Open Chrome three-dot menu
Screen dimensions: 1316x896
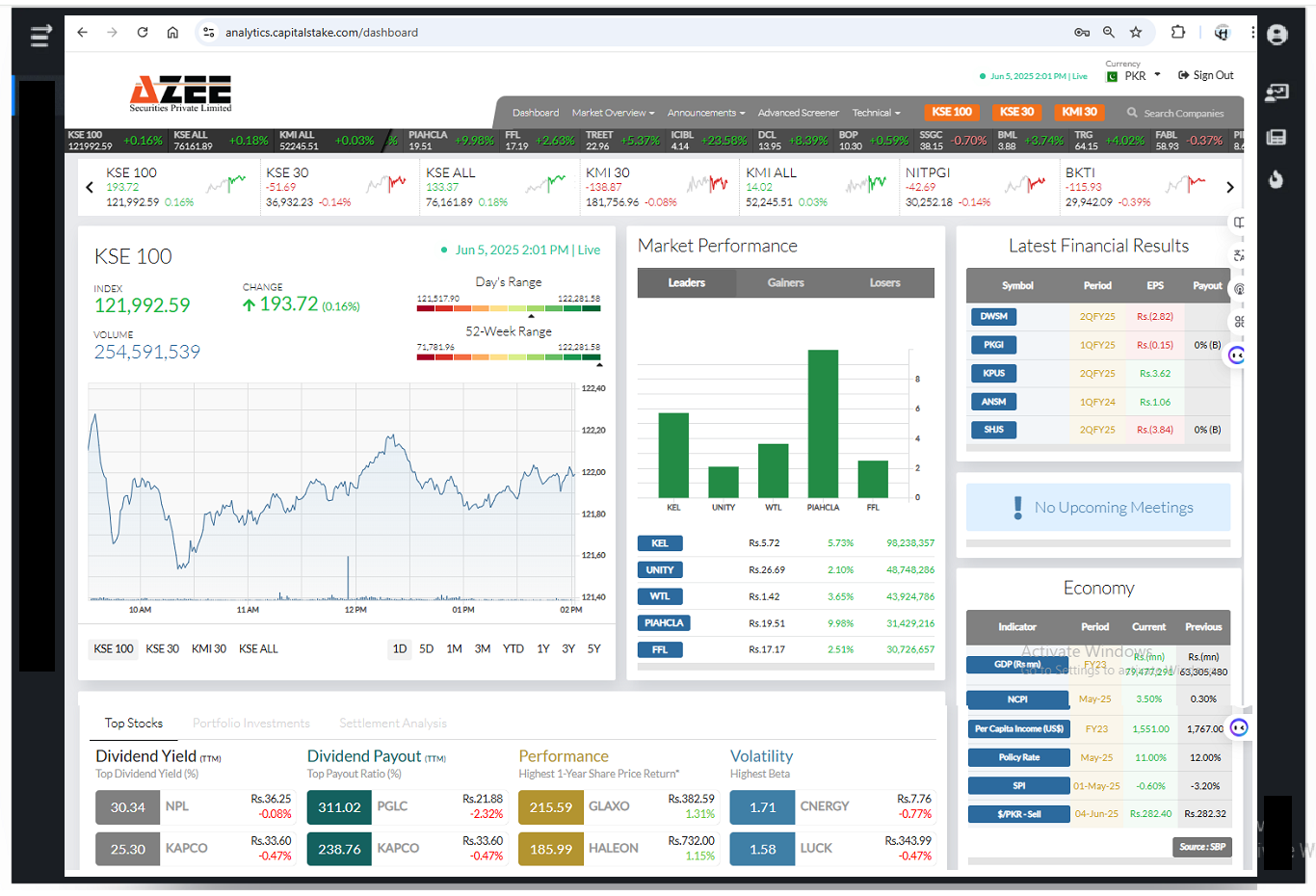click(1252, 33)
